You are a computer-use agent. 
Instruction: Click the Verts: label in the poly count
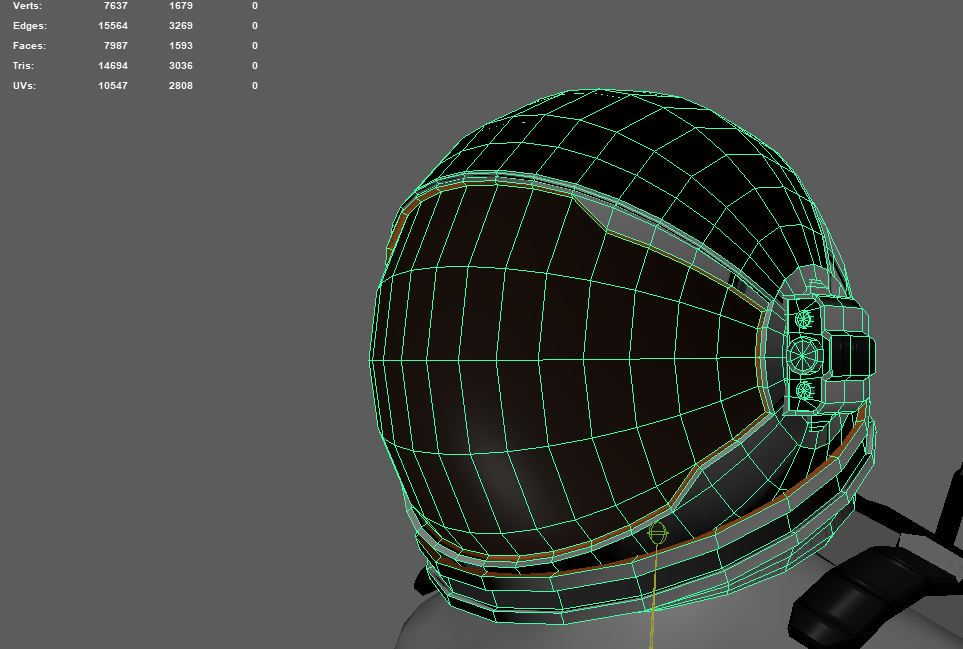[x=27, y=6]
